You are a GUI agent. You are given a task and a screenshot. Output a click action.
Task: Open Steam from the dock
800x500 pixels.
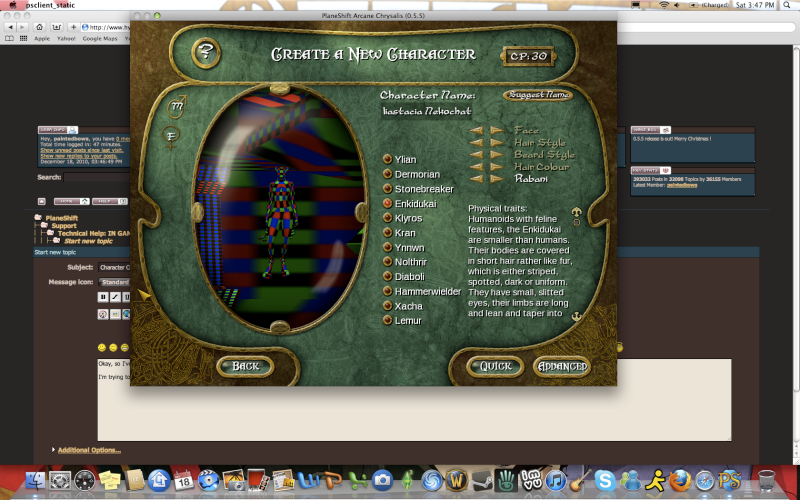tap(481, 480)
